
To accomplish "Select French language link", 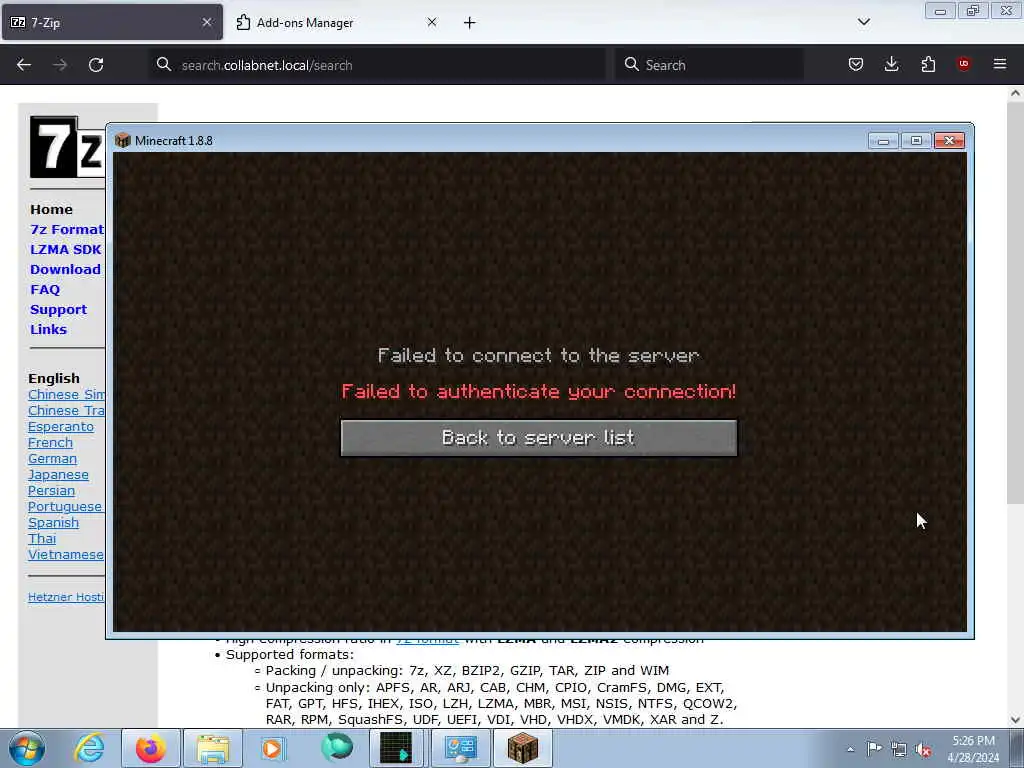I will [x=50, y=443].
